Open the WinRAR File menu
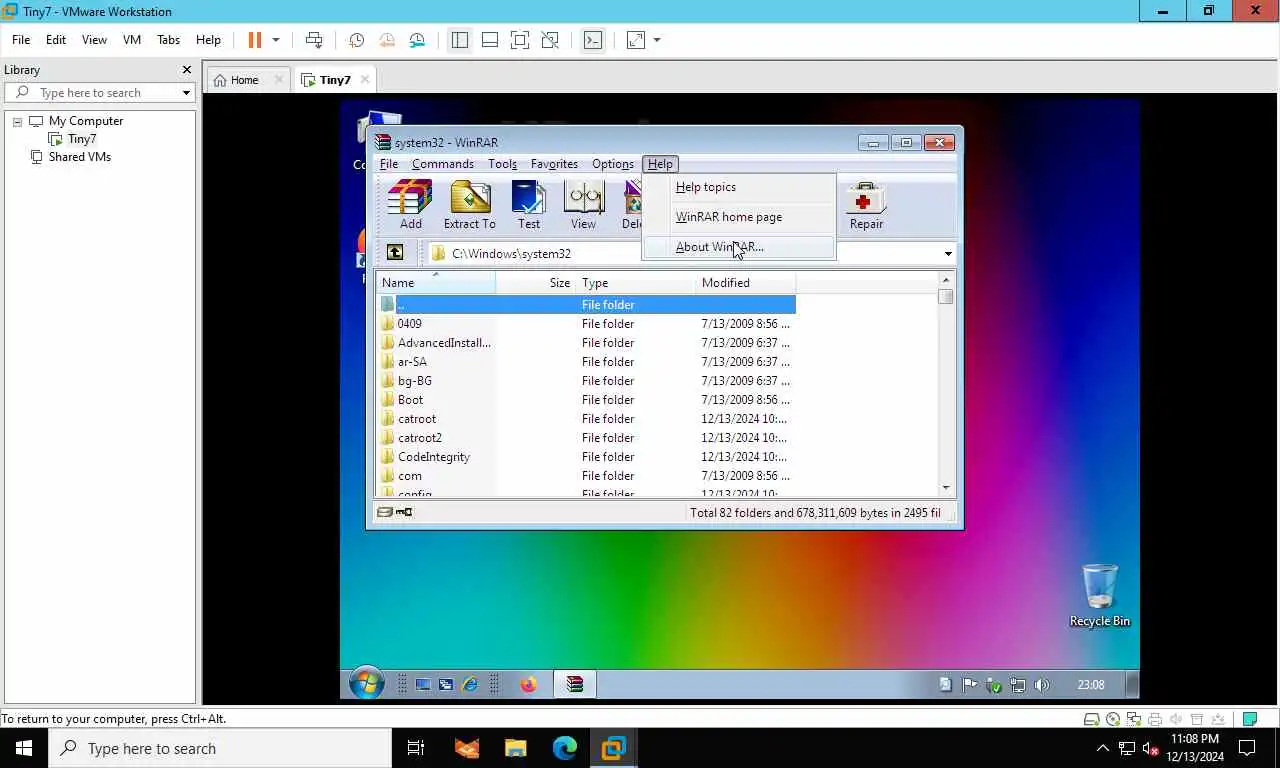 [389, 164]
